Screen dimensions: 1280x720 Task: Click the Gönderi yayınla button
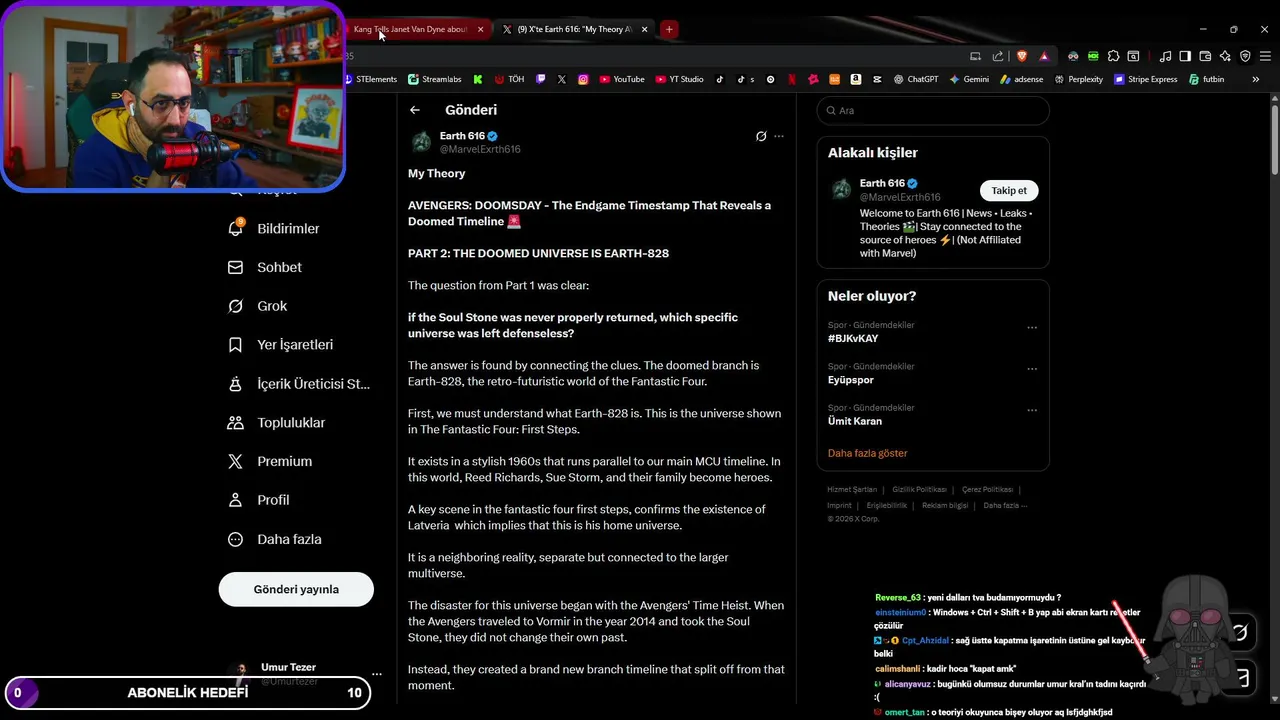tap(296, 589)
